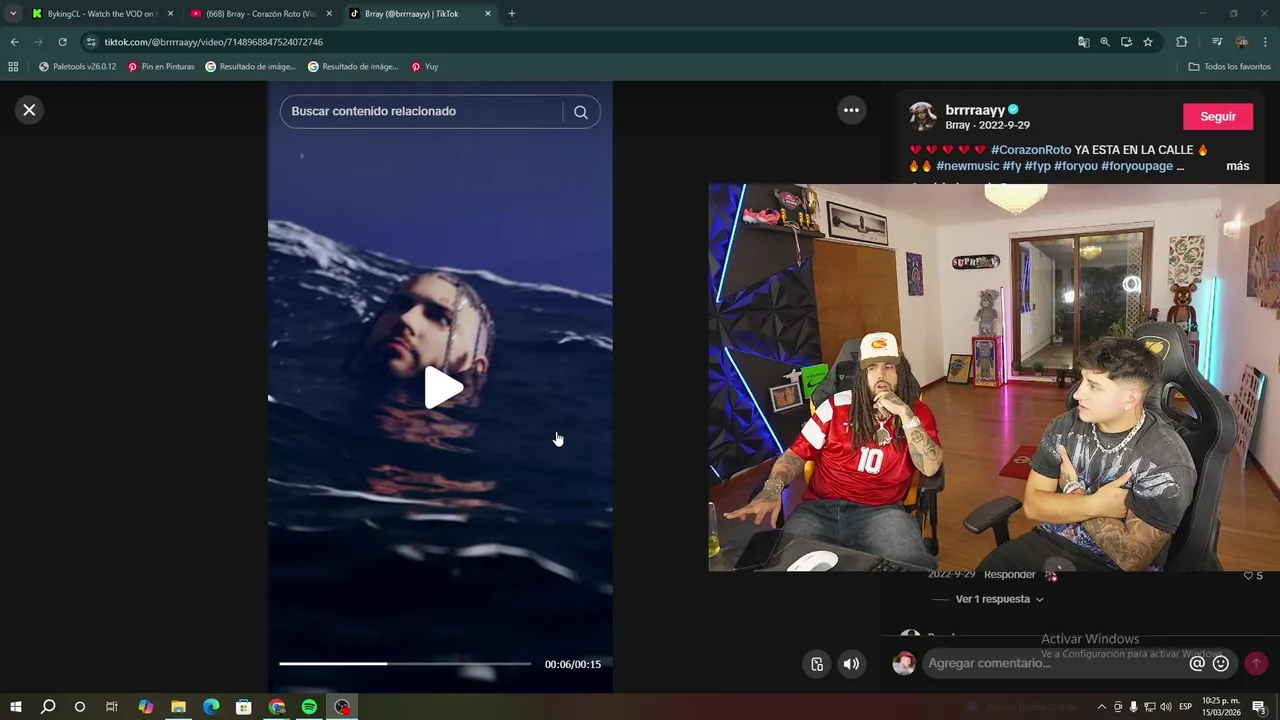Mute the video with speaker button
The width and height of the screenshot is (1280, 720).
[x=851, y=664]
